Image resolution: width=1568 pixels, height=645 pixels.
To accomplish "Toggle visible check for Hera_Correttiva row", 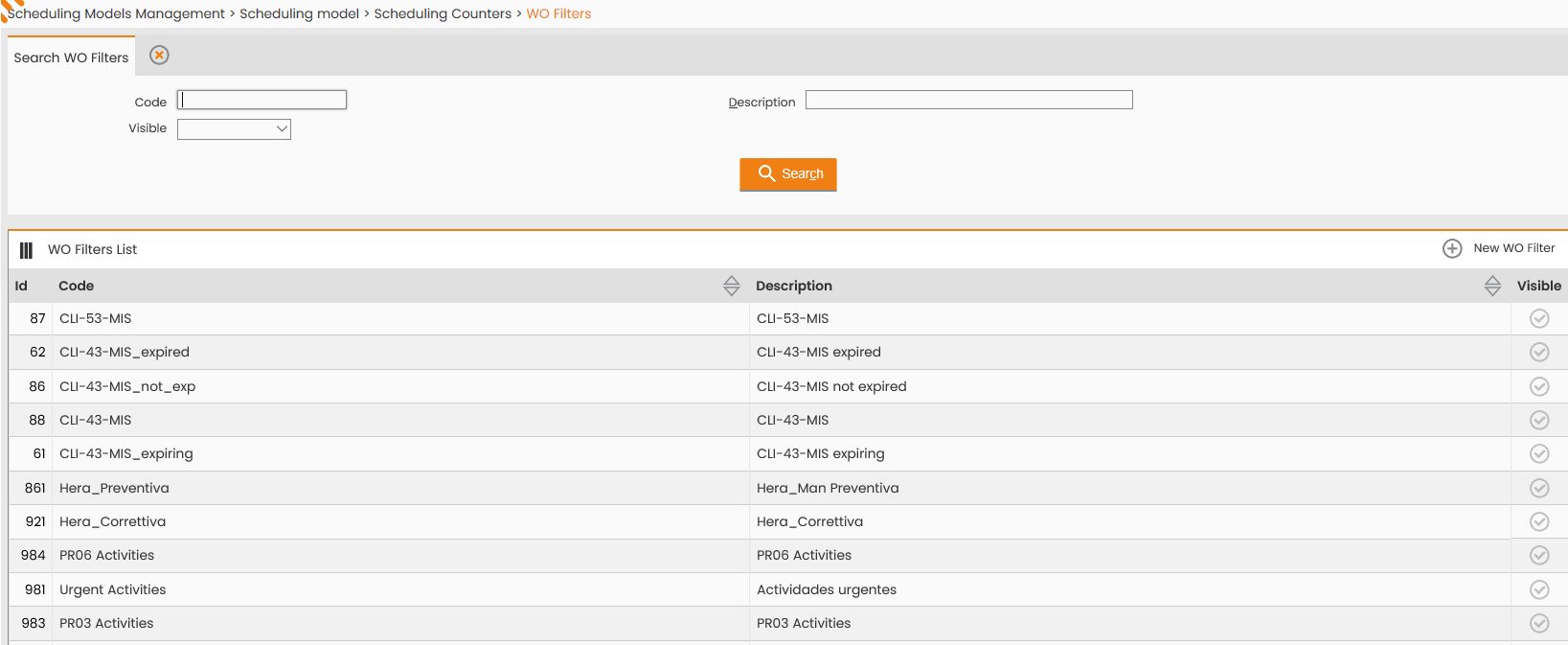I will tap(1539, 521).
